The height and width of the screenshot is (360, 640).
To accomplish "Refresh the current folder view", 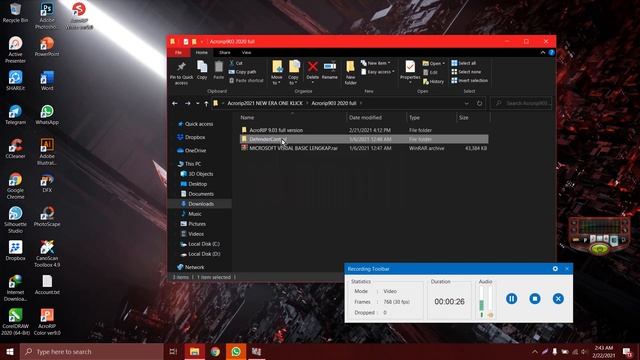I will pyautogui.click(x=480, y=104).
